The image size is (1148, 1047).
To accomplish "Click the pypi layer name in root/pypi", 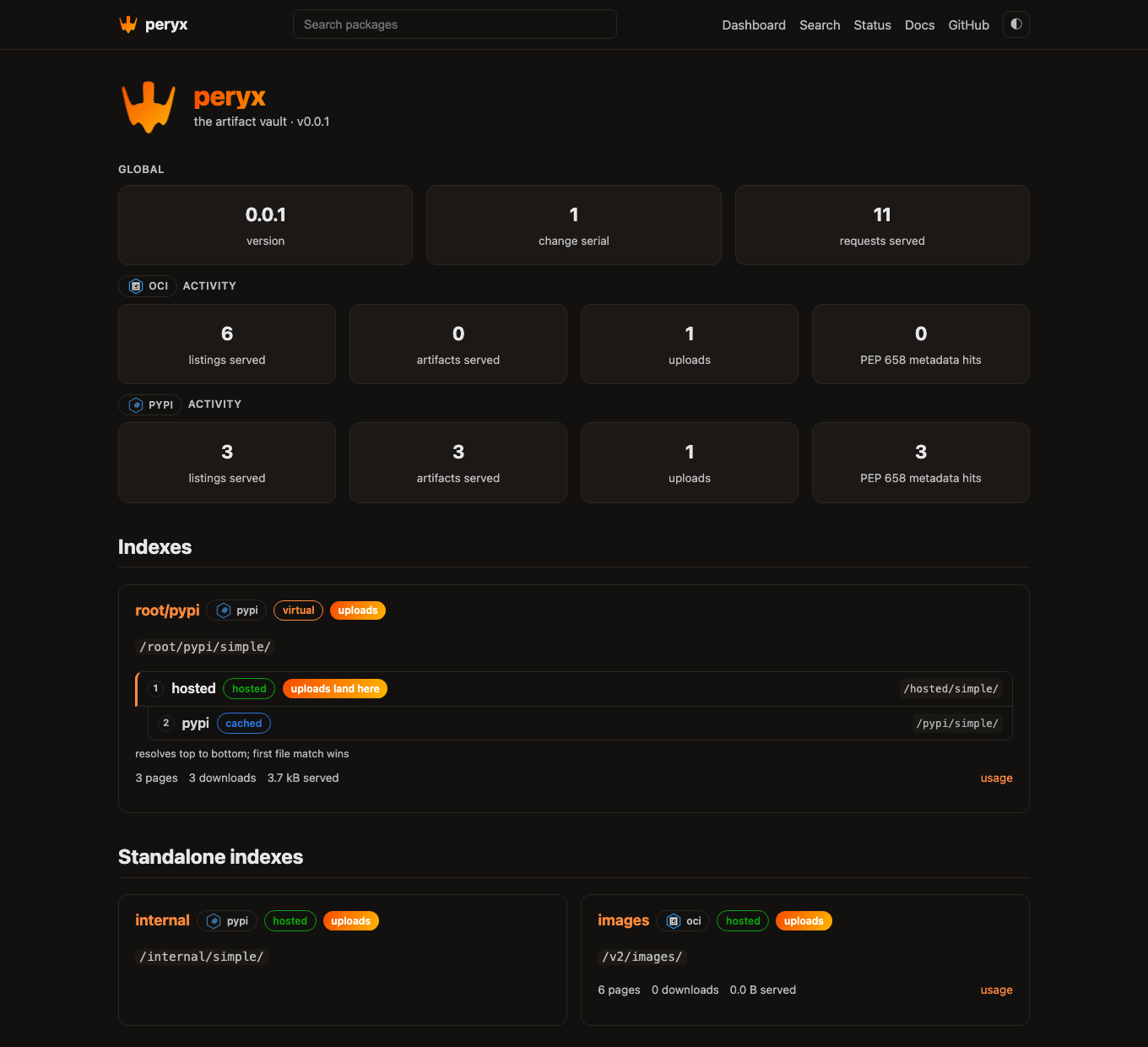I will click(x=195, y=724).
